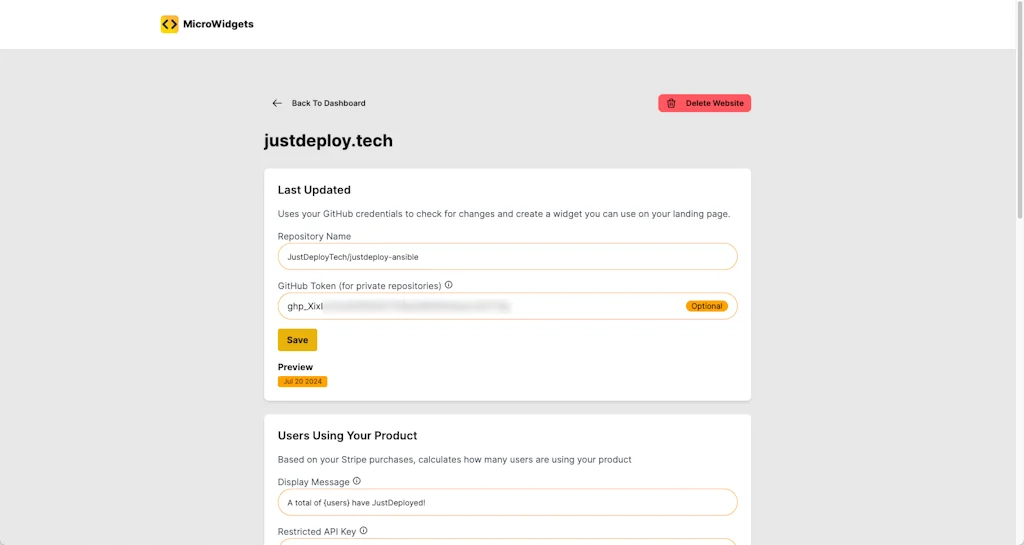Focus the Display Message input field
Image resolution: width=1024 pixels, height=545 pixels.
507,502
